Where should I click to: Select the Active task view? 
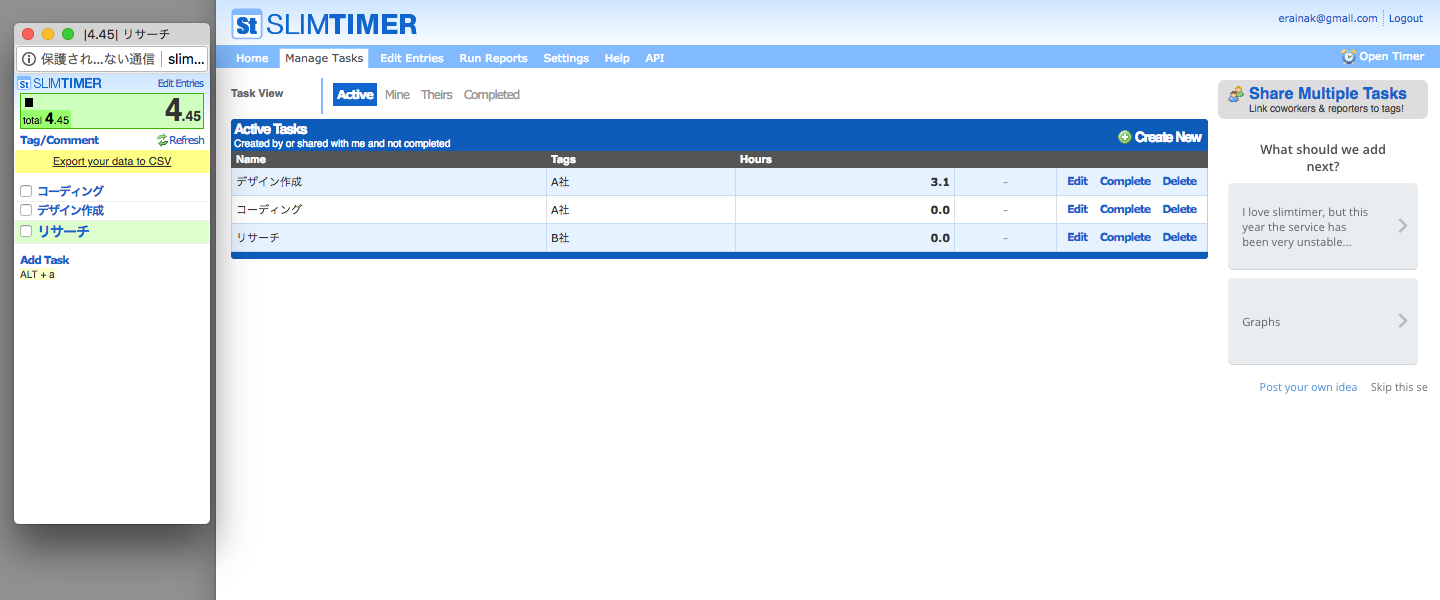(355, 95)
